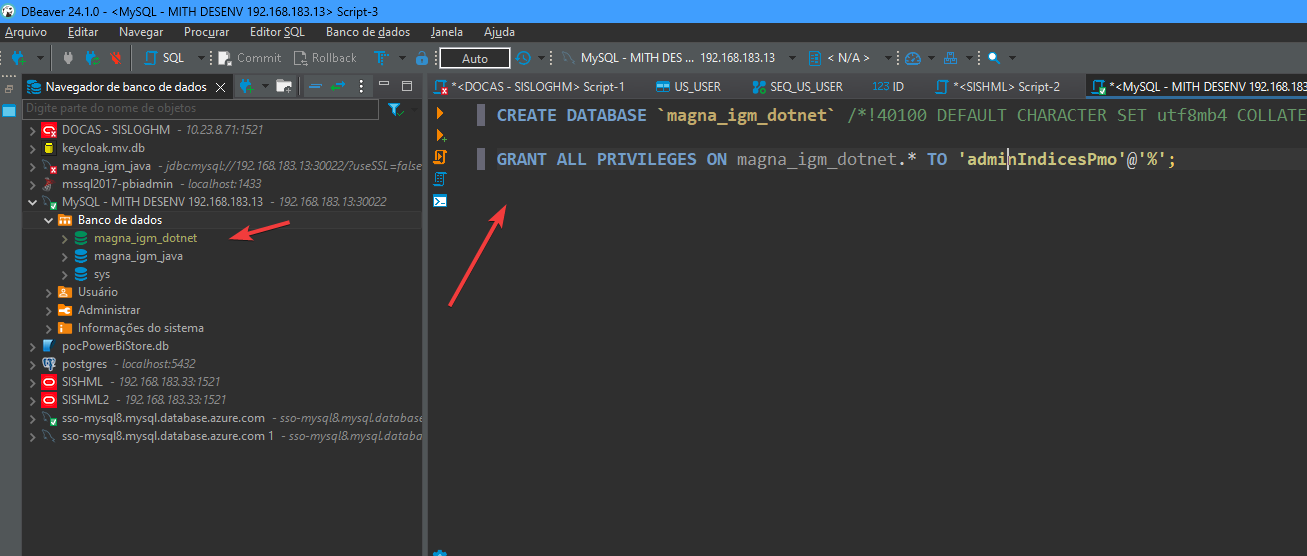Viewport: 1307px width, 556px height.
Task: Click the Disconnect red plug icon
Action: click(x=116, y=58)
